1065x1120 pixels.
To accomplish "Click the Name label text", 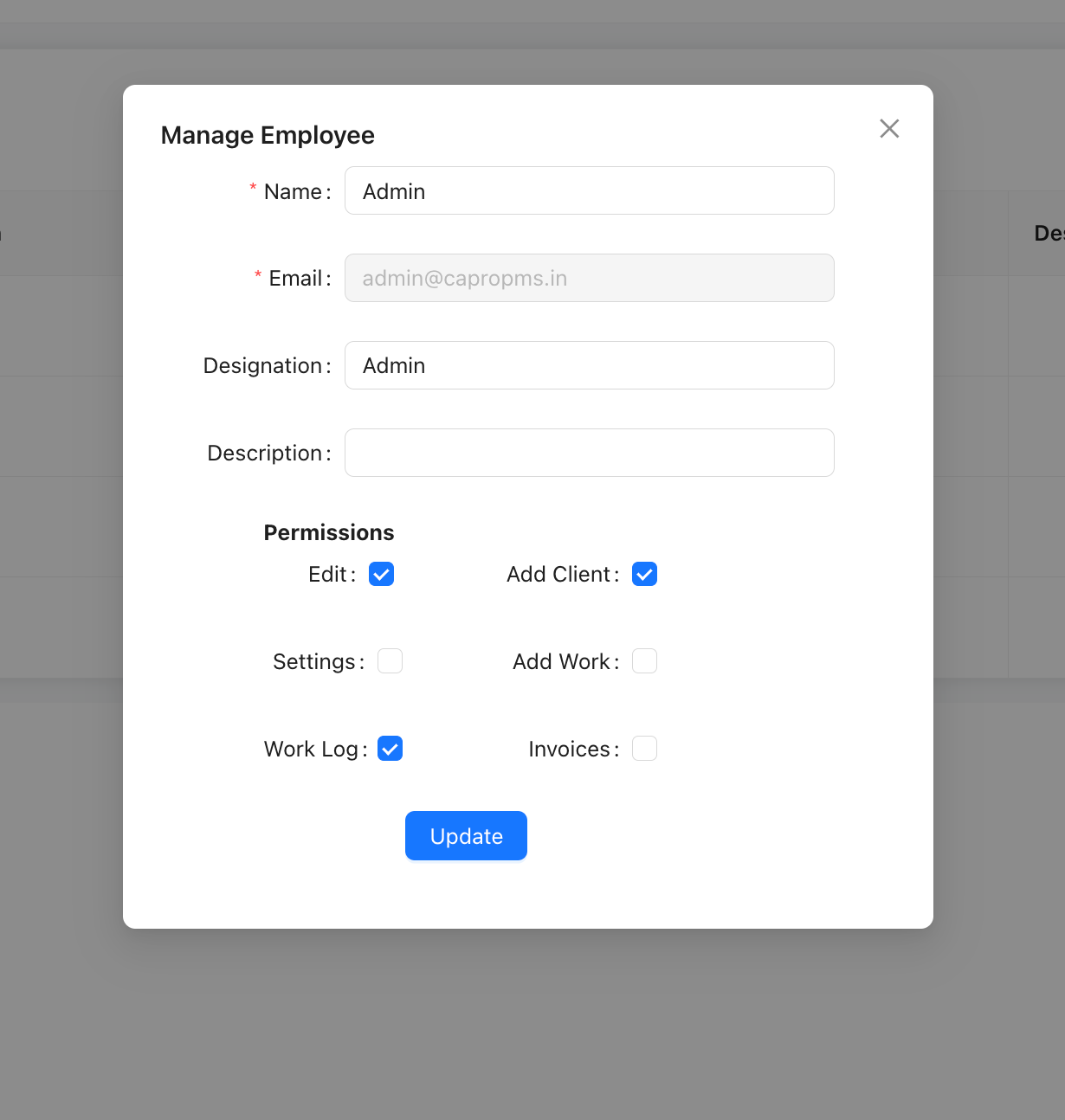I will tap(293, 192).
